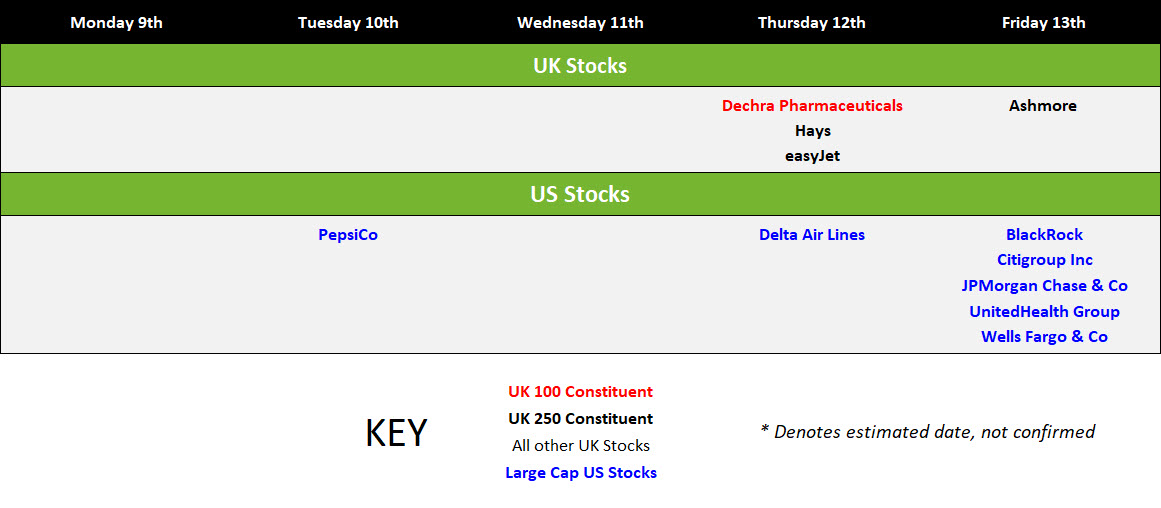1161x508 pixels.
Task: Select the PepsiCo entry
Action: click(x=348, y=235)
